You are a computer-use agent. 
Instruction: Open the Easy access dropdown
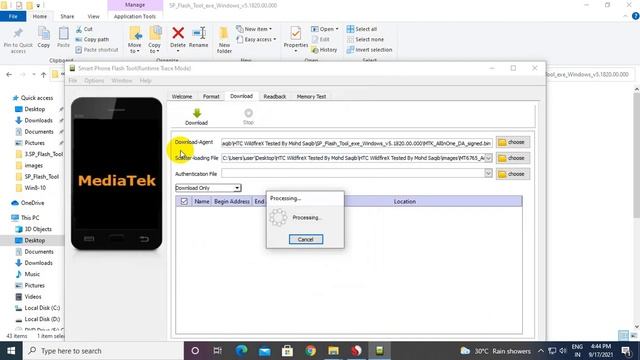click(x=256, y=39)
